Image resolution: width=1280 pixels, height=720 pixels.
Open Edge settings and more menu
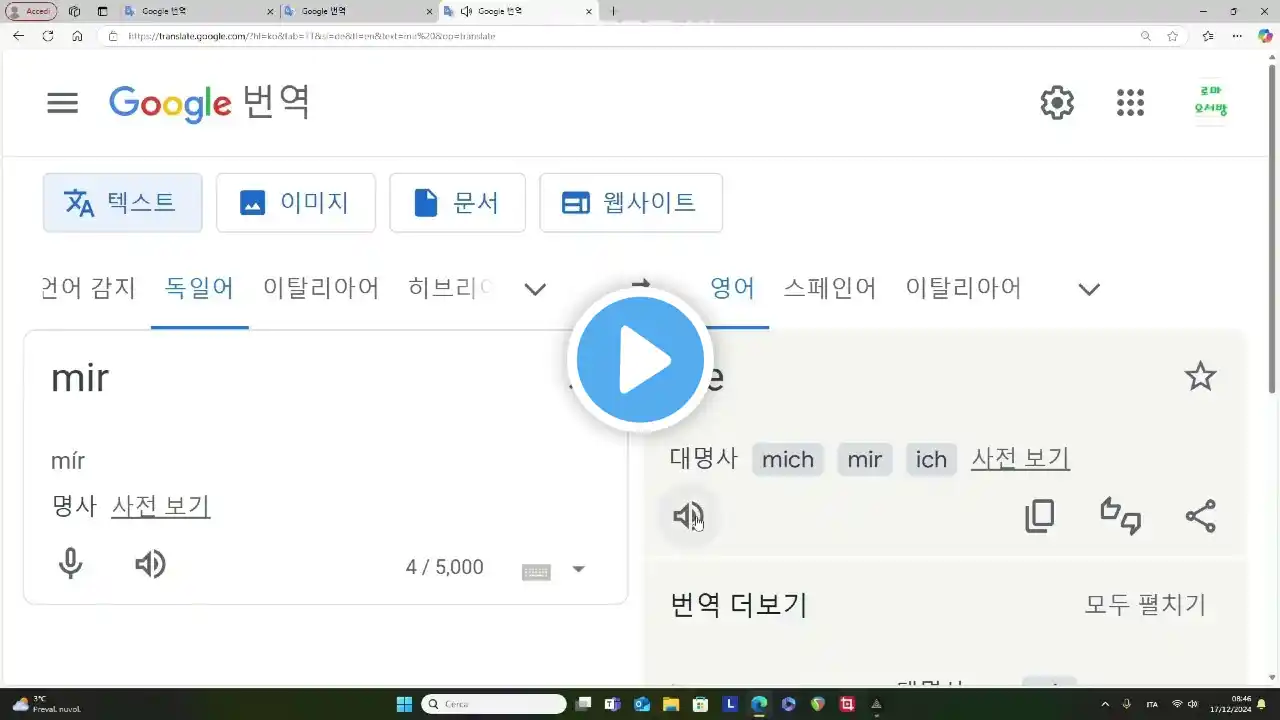tap(1237, 36)
